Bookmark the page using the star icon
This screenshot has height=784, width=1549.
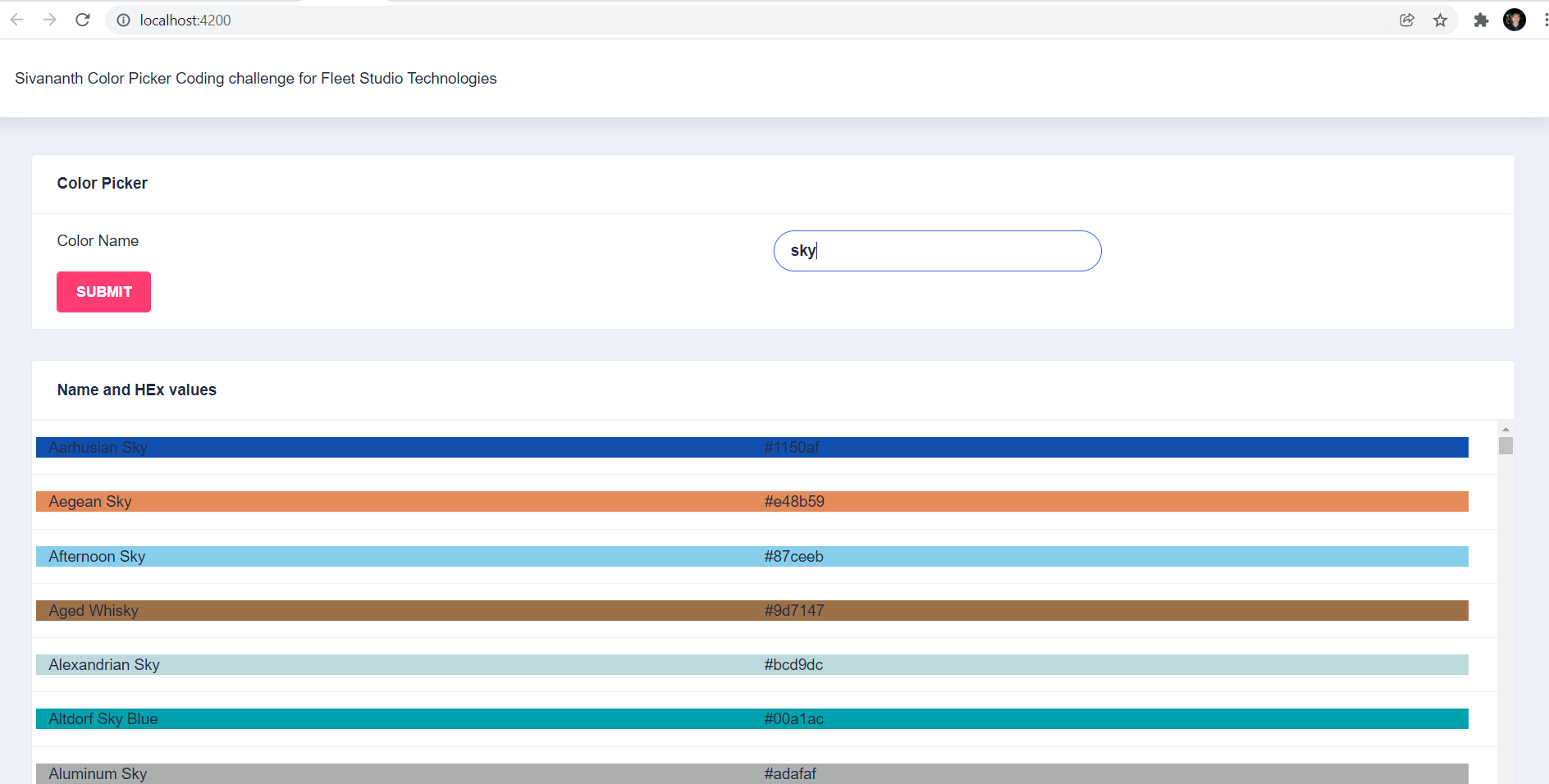tap(1440, 20)
